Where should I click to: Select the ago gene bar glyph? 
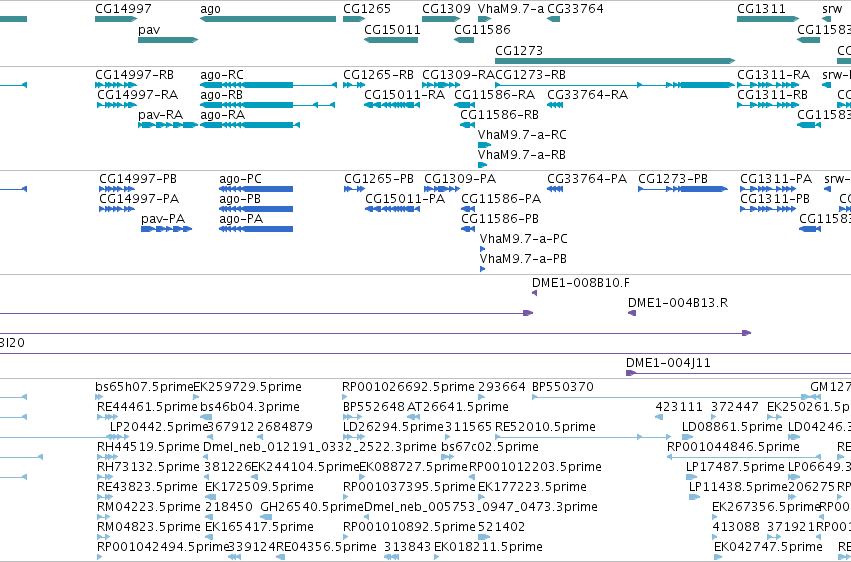tap(268, 19)
